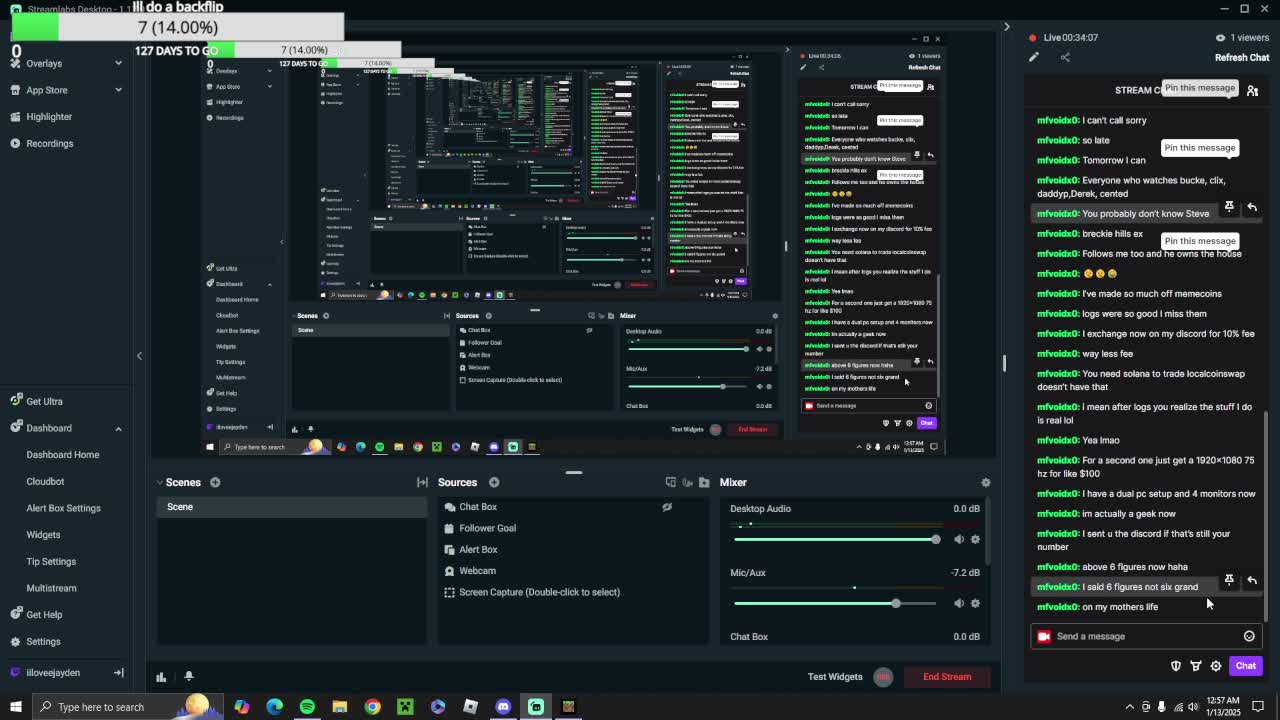
Task: Collapse sidebar with arrow near username
Action: click(118, 673)
